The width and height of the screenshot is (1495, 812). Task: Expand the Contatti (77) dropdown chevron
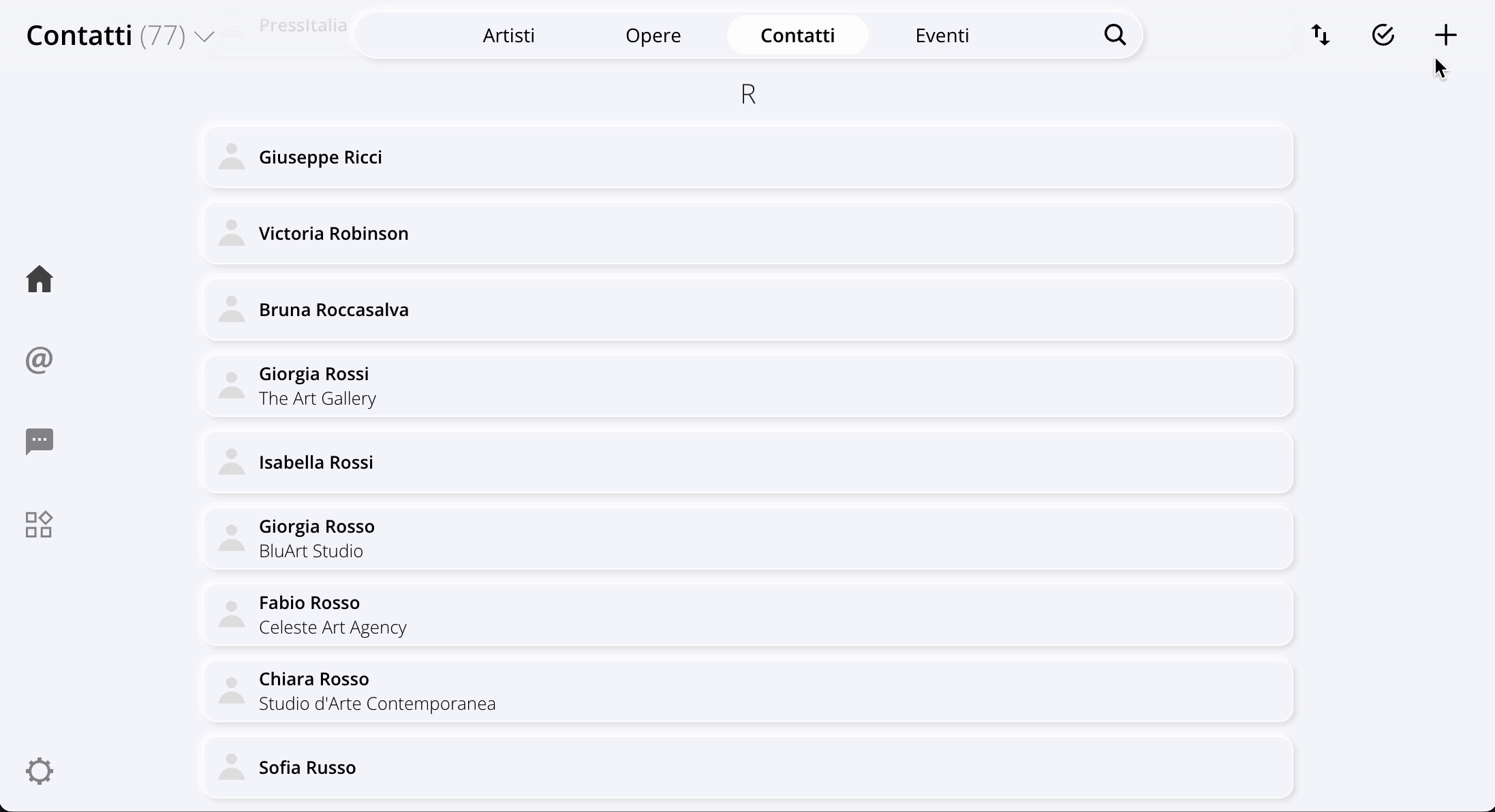pyautogui.click(x=204, y=36)
